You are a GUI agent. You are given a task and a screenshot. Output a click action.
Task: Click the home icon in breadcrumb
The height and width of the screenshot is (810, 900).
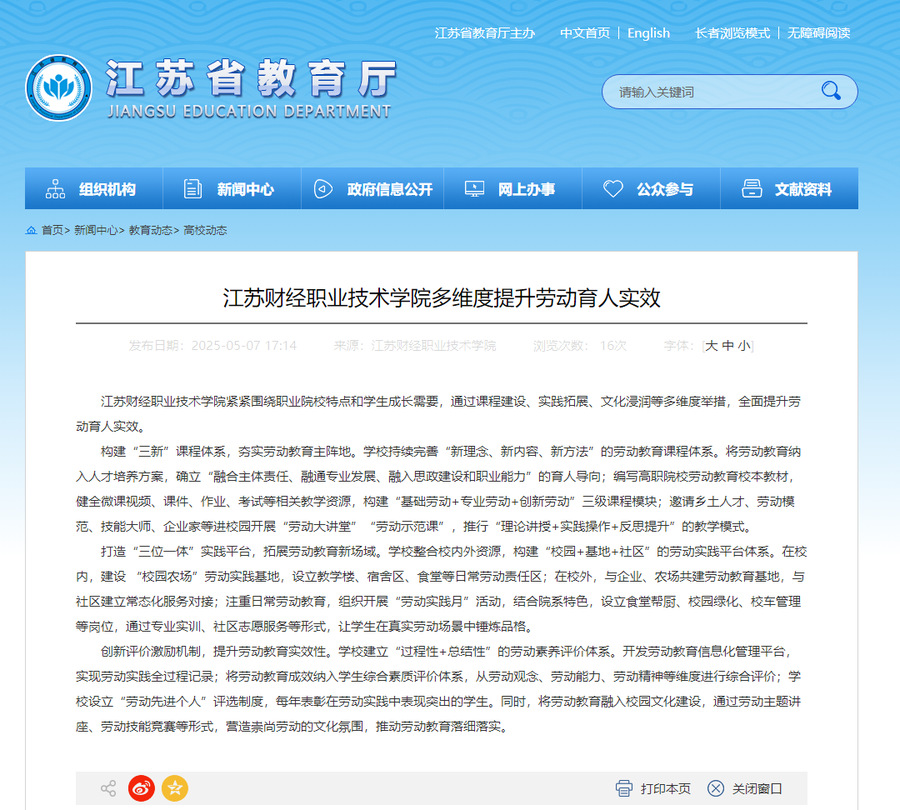[x=31, y=230]
